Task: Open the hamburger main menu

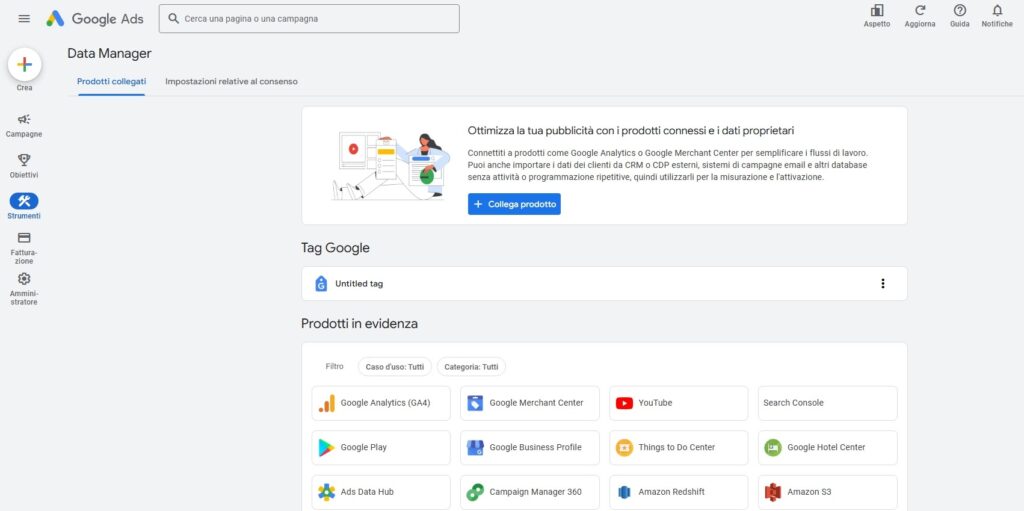Action: [x=24, y=19]
